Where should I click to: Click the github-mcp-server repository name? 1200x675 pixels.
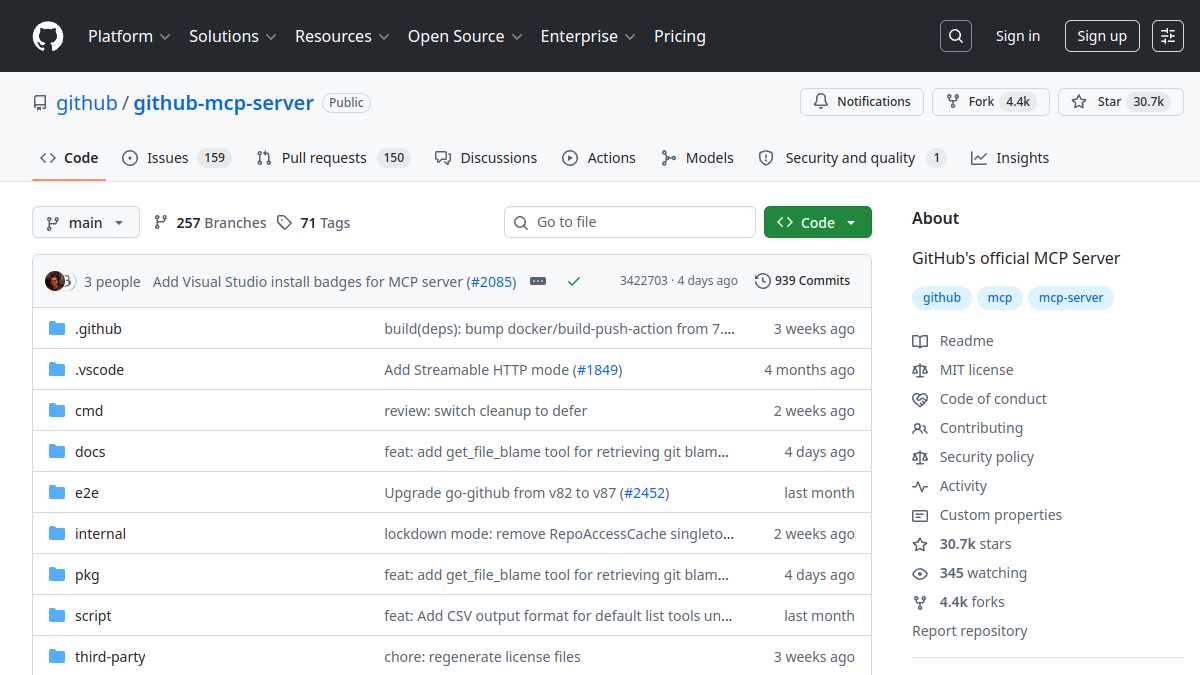[224, 103]
